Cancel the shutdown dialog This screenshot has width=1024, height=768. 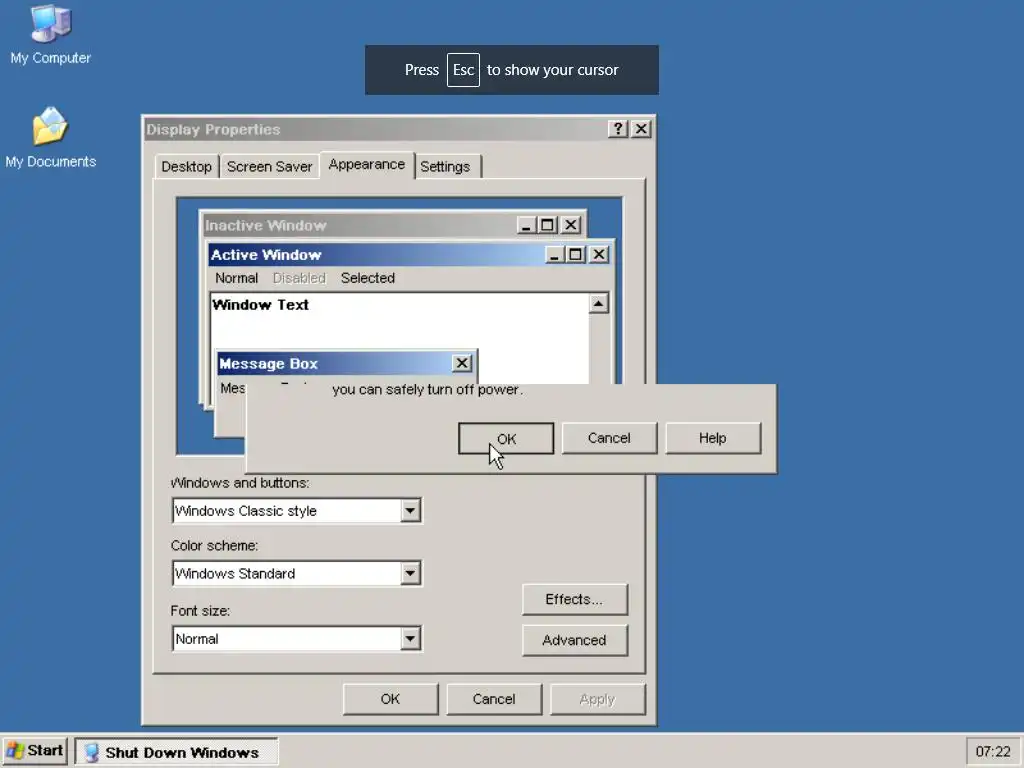[609, 438]
